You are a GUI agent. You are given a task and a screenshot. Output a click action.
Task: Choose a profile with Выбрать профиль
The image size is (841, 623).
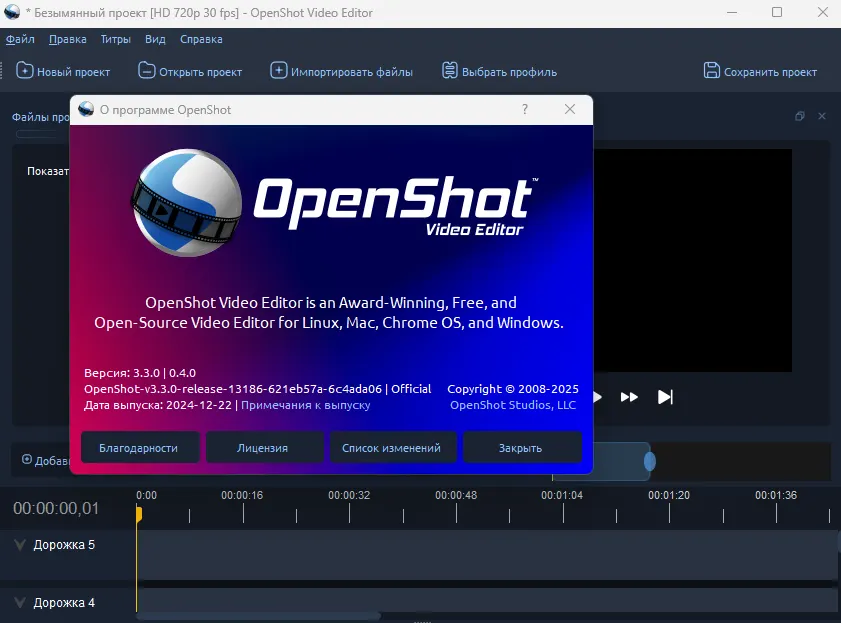tap(450, 71)
